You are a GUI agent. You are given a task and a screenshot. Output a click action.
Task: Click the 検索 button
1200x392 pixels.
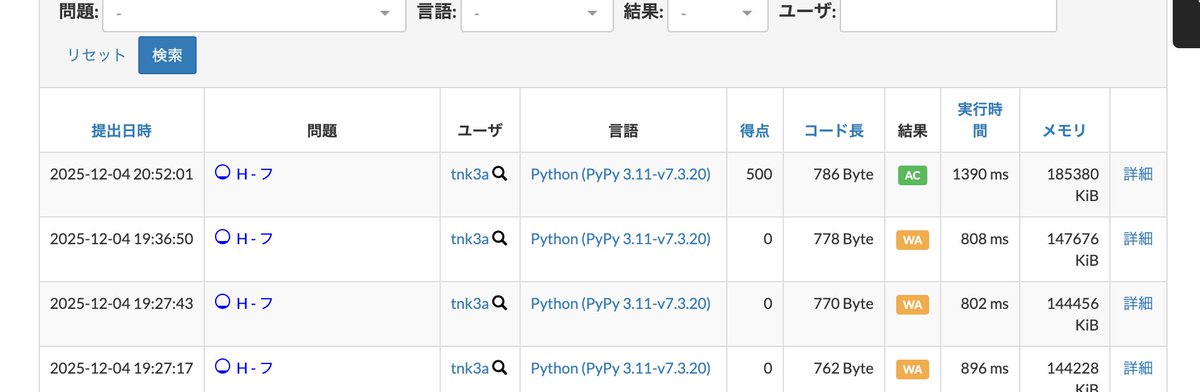[167, 55]
